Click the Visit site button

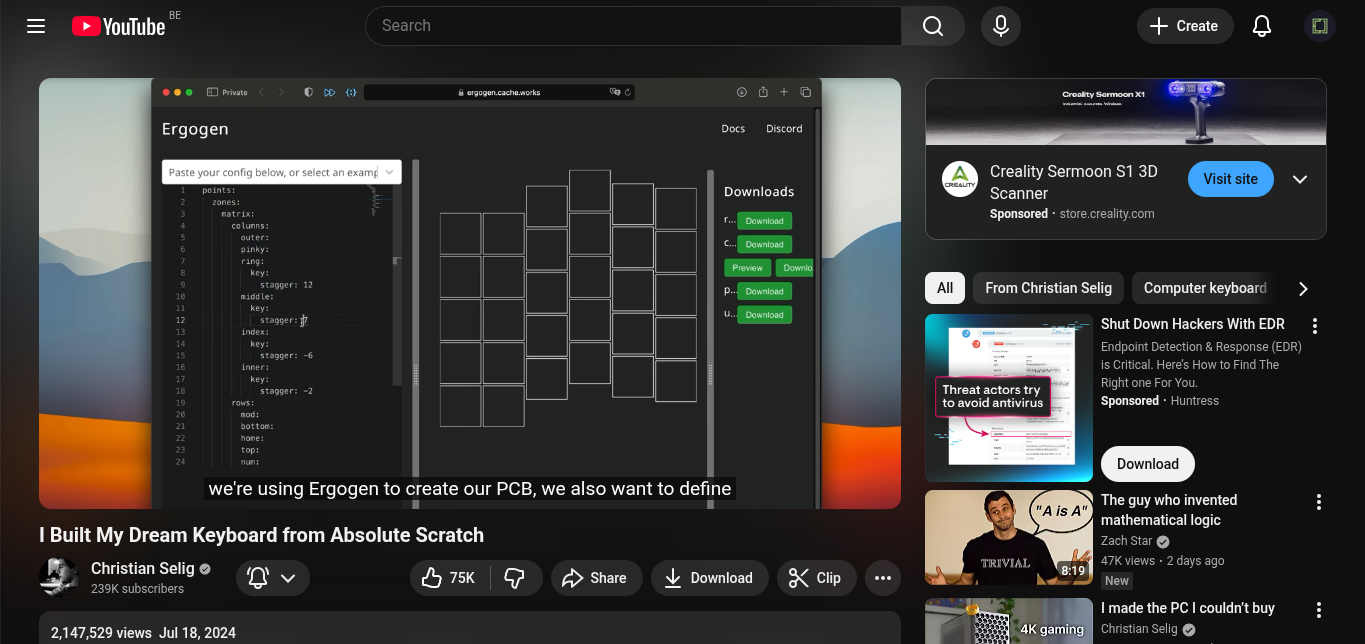pyautogui.click(x=1230, y=179)
